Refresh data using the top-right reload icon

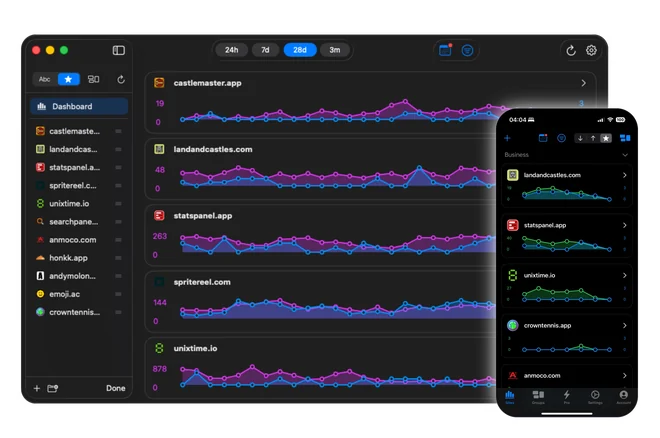coord(571,50)
